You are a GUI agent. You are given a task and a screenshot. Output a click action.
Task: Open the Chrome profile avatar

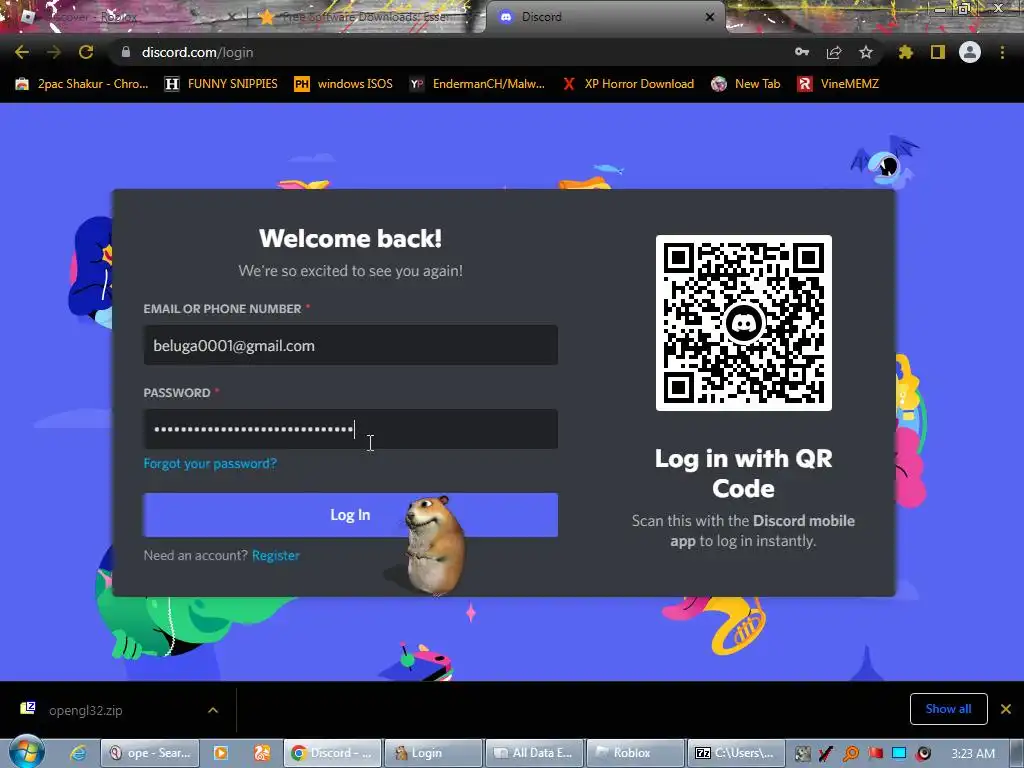(x=970, y=52)
